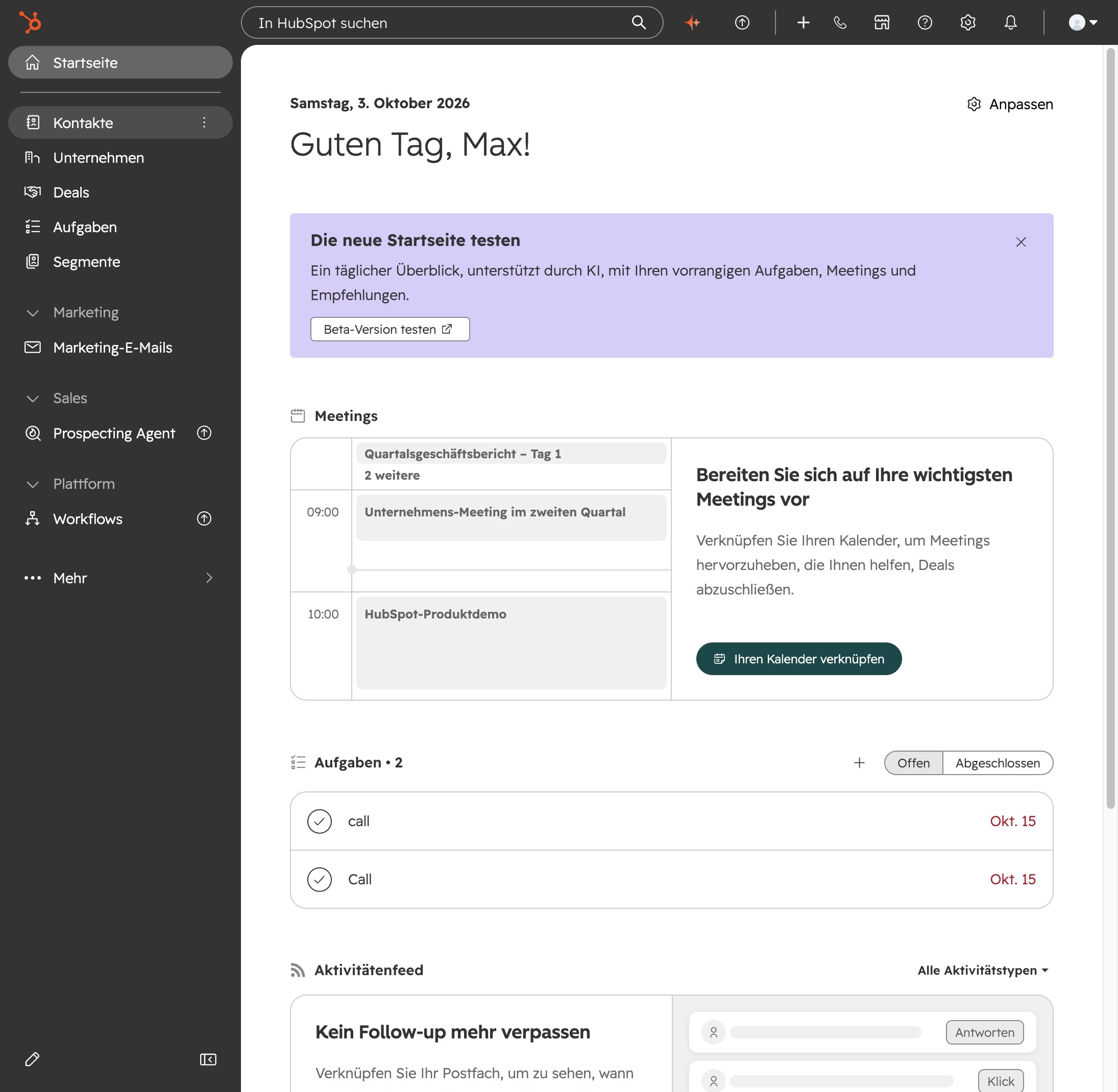The width and height of the screenshot is (1118, 1092).
Task: Open Unternehmen in sidebar
Action: coord(120,158)
